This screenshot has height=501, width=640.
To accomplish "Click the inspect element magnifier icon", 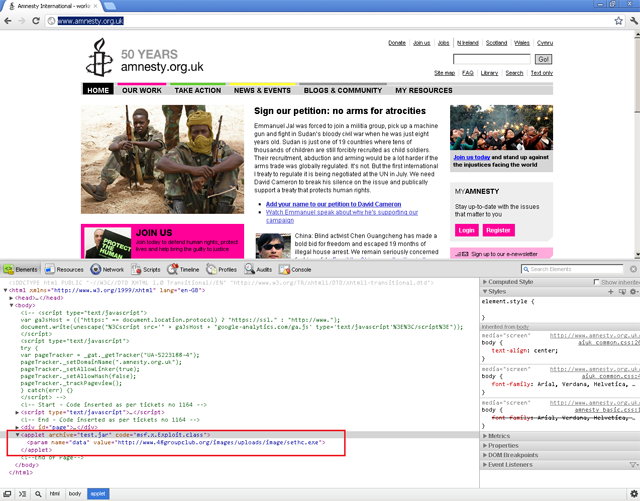I will (x=38, y=494).
